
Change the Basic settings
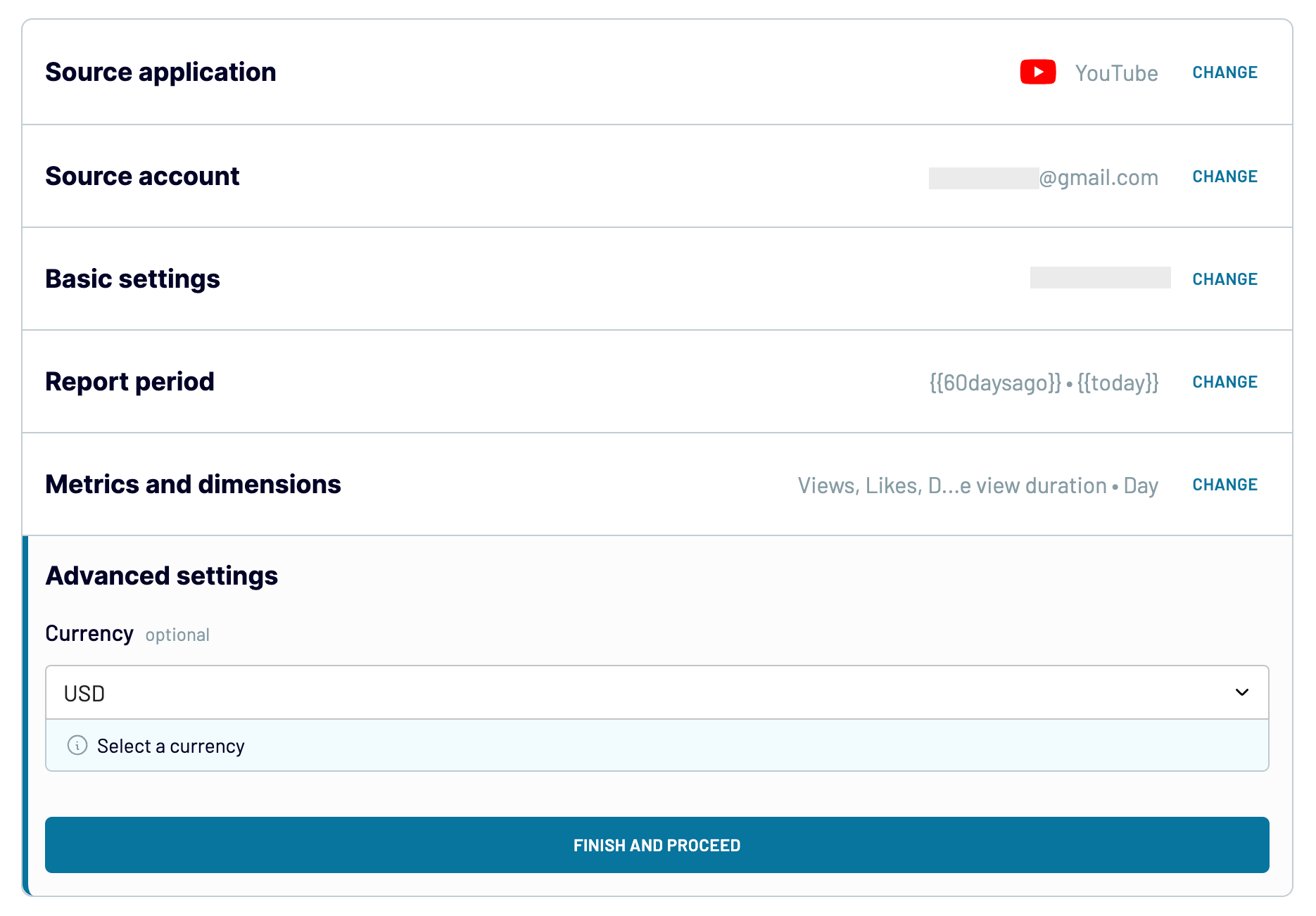(1225, 279)
